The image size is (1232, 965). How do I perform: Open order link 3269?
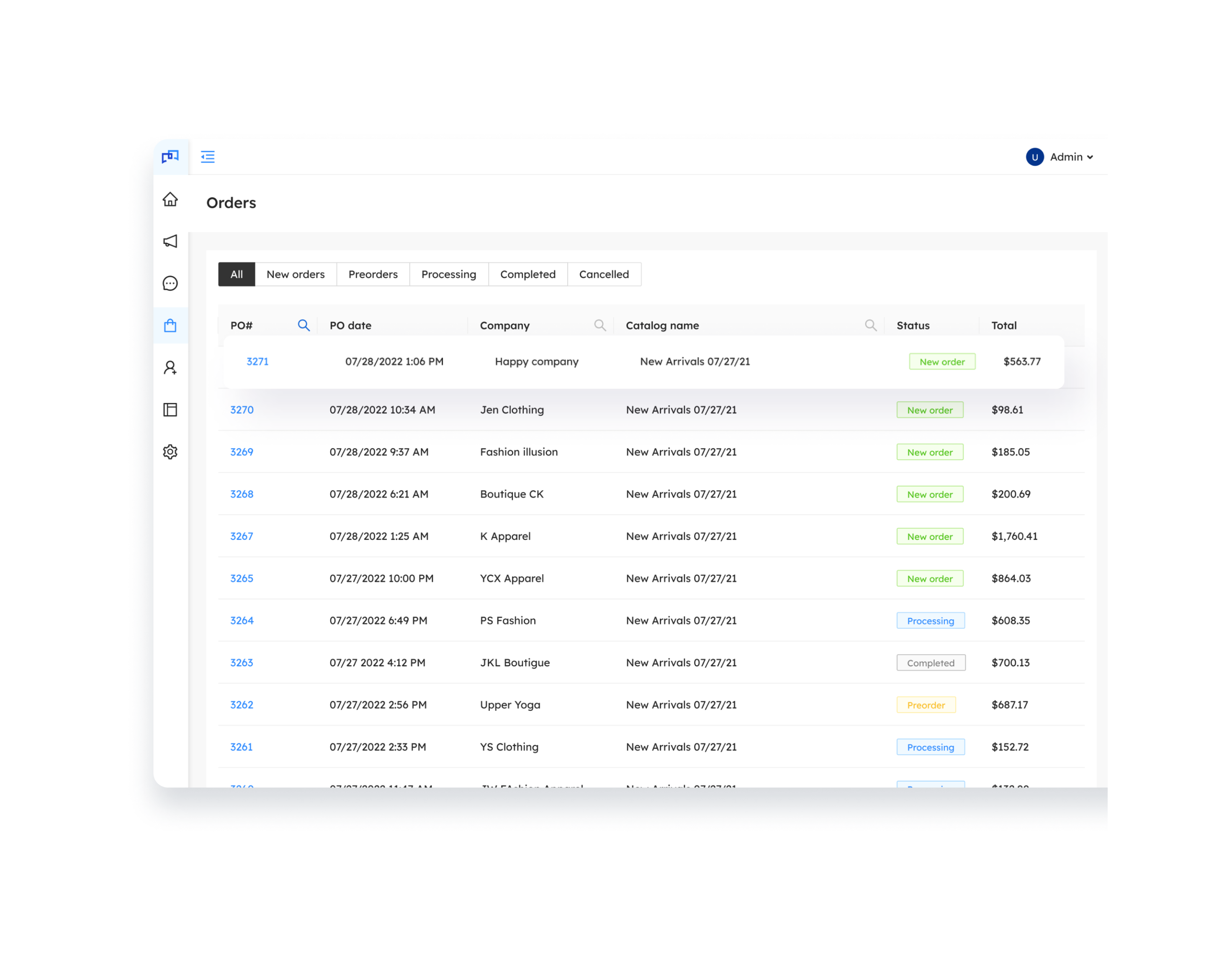[242, 452]
